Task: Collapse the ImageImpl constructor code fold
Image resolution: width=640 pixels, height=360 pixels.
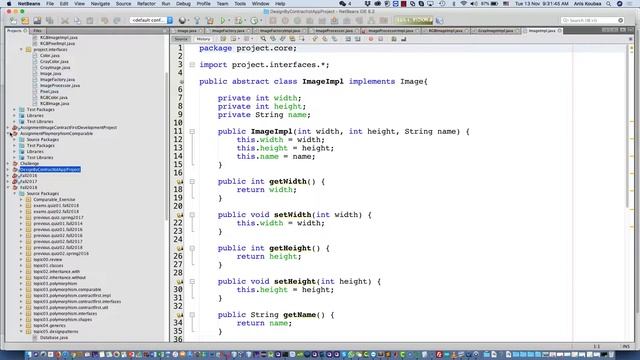Action: [x=192, y=131]
